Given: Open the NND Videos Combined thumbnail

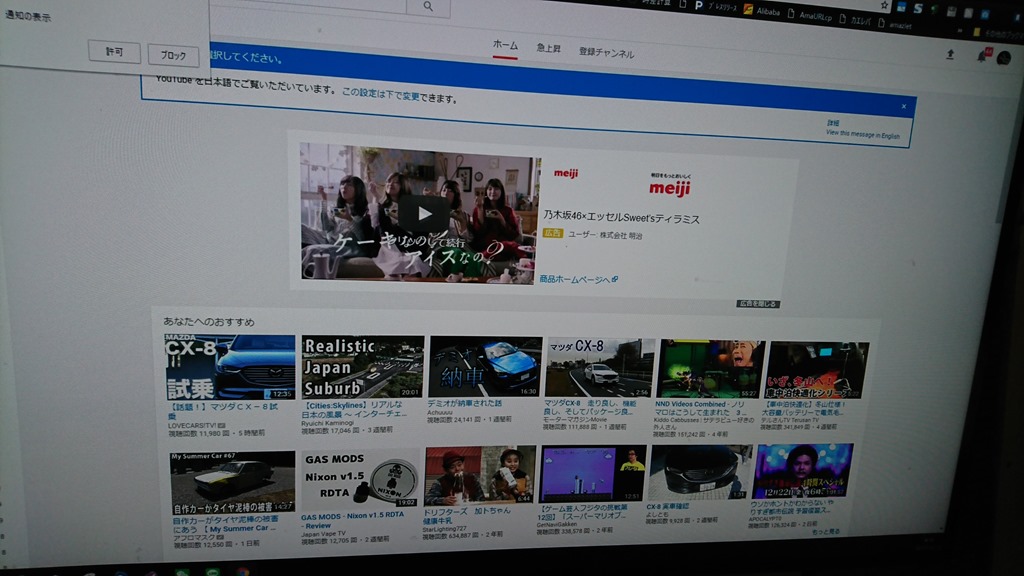Looking at the screenshot, I should click(x=711, y=369).
